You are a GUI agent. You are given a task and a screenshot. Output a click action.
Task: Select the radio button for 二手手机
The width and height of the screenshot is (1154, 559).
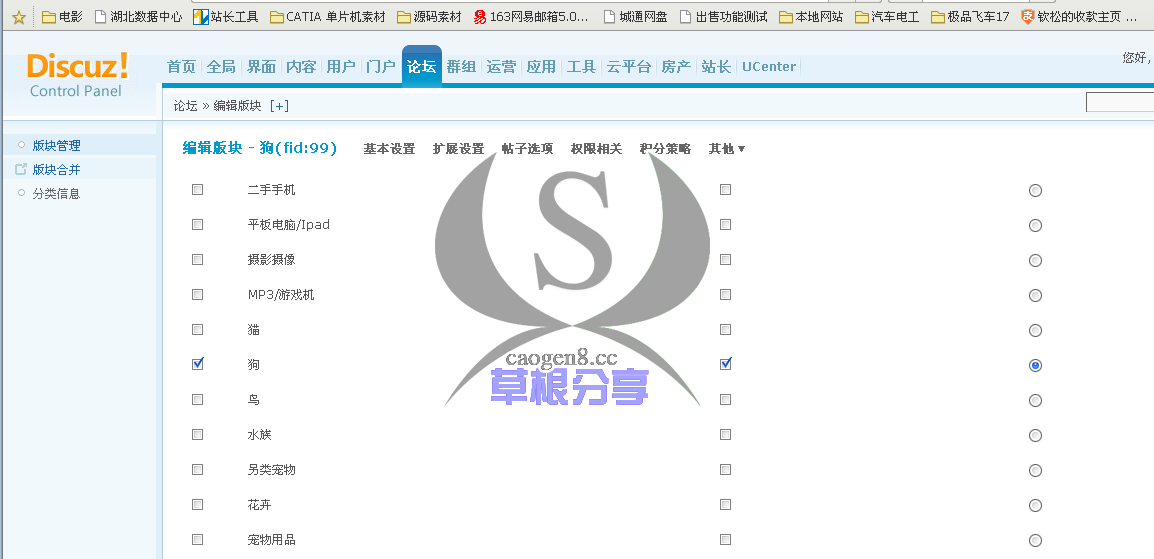[x=1036, y=191]
